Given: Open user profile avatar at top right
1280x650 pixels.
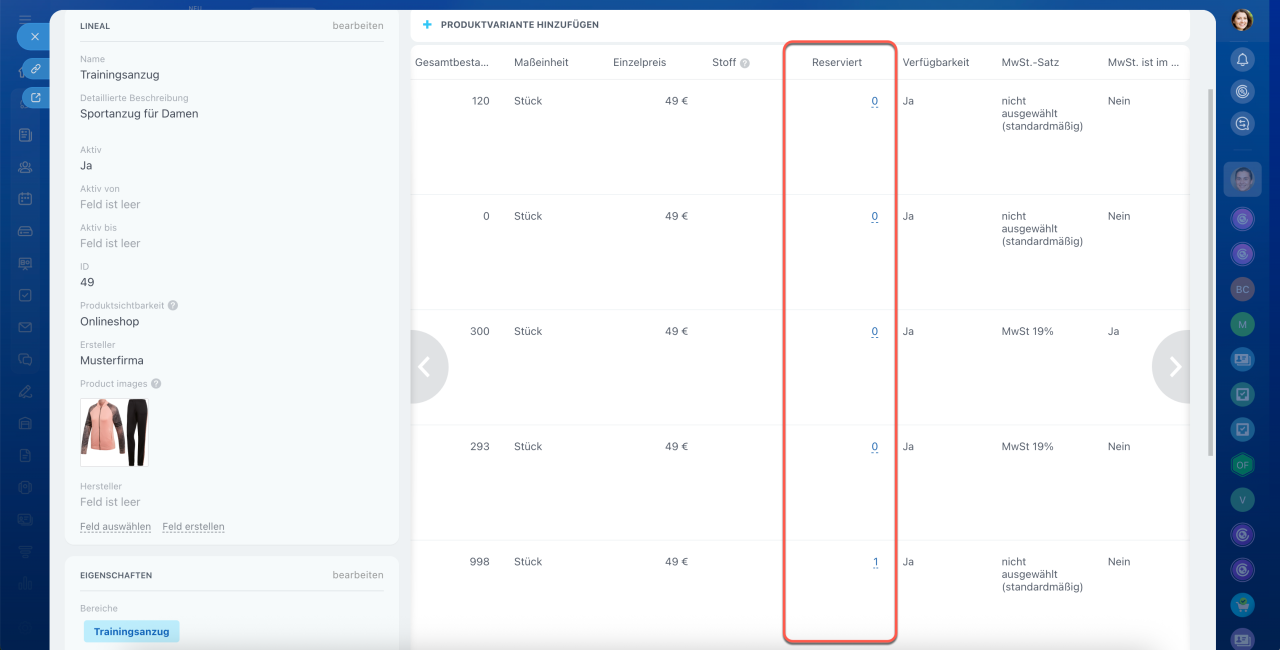Looking at the screenshot, I should [1242, 20].
